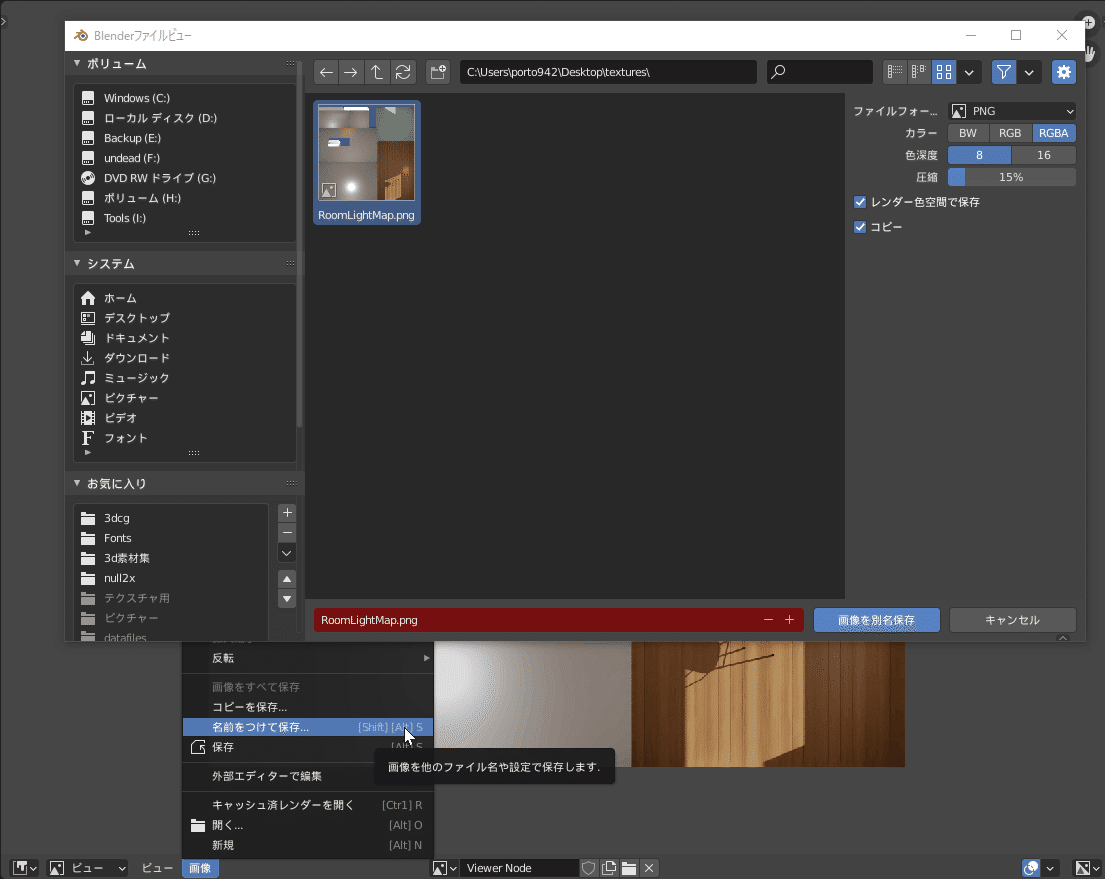
Task: Add current folder to bookmarks
Action: [x=287, y=512]
